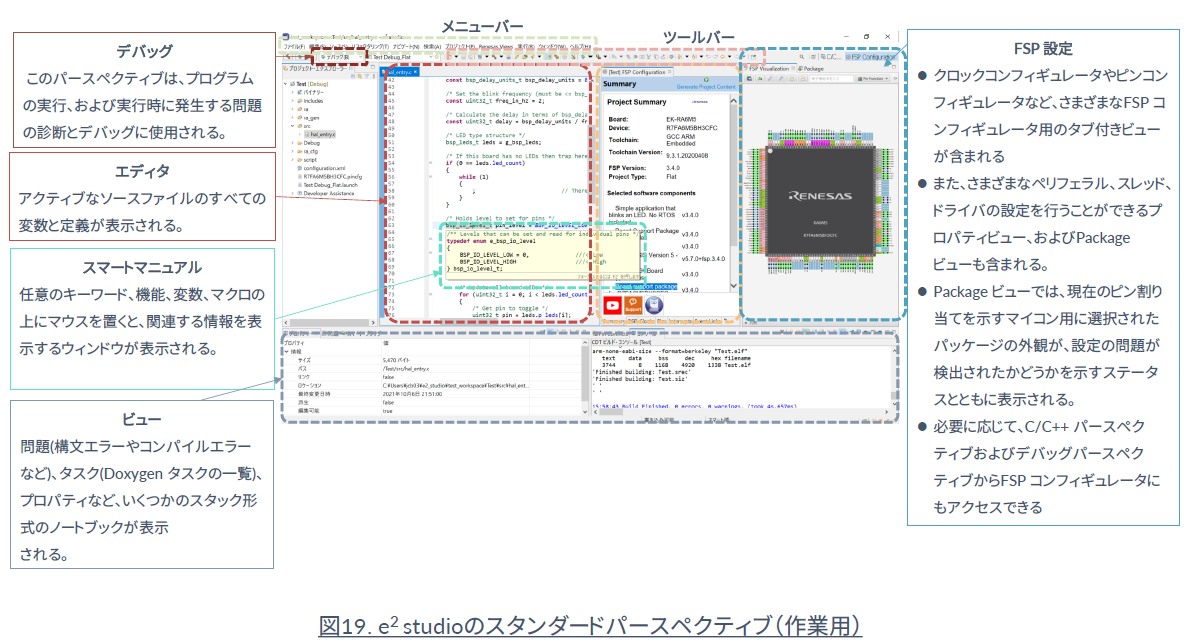
Task: Click the Collapse All icon in Project Explorer
Action: pos(352,76)
